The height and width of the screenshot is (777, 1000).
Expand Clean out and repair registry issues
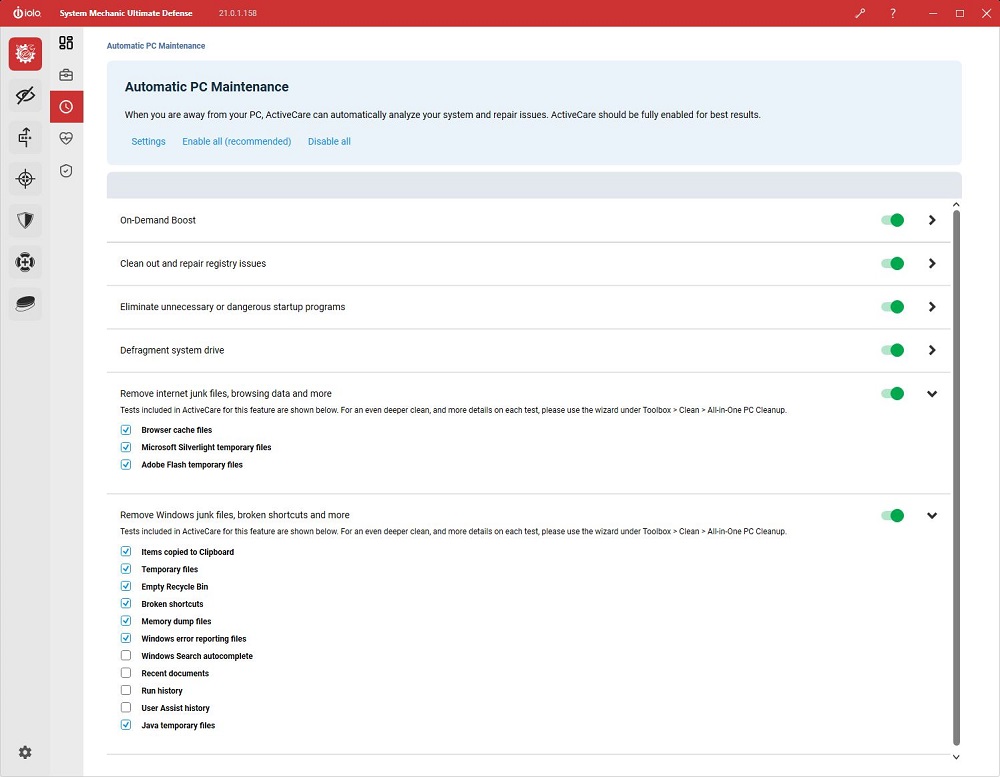pos(932,263)
